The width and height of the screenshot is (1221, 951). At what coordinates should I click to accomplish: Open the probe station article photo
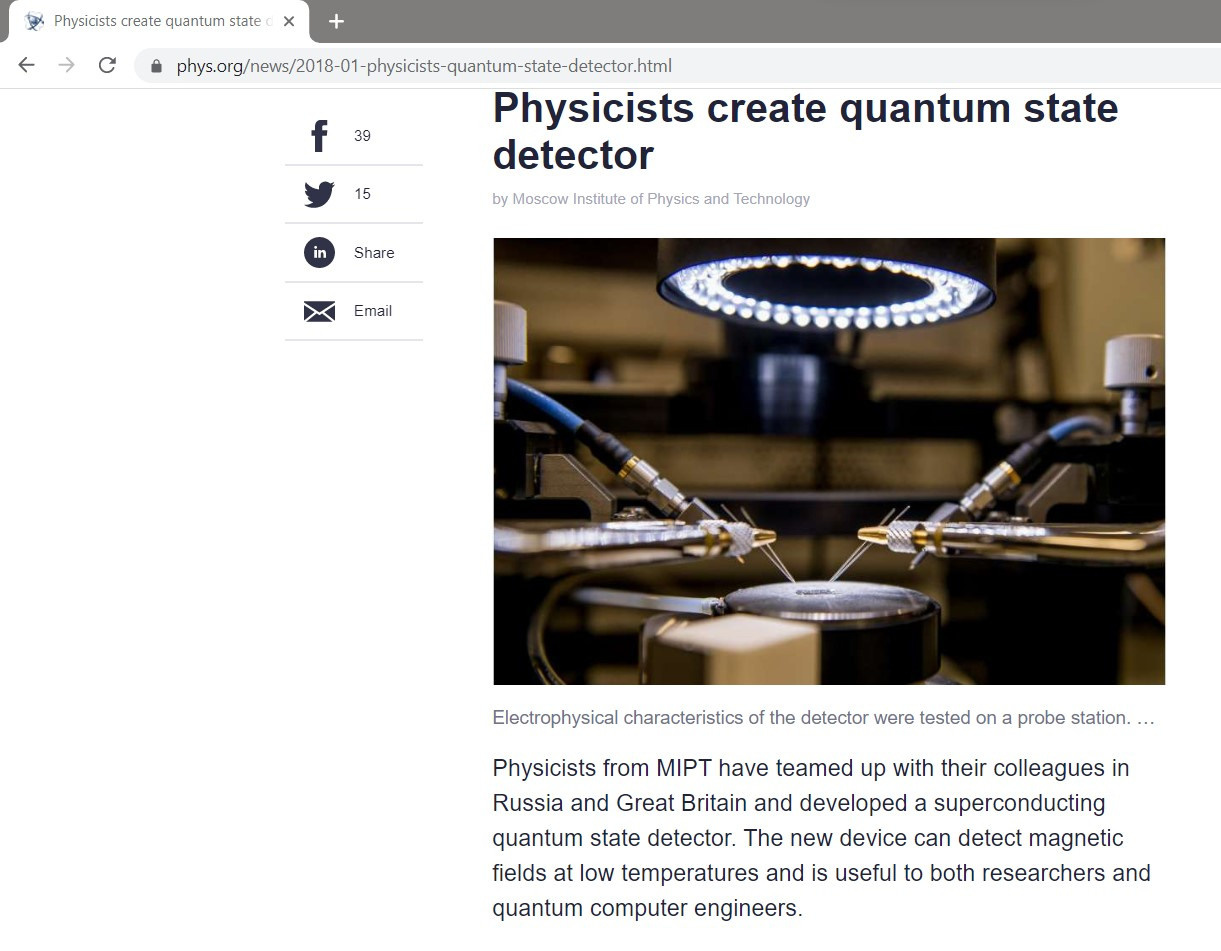(x=828, y=461)
